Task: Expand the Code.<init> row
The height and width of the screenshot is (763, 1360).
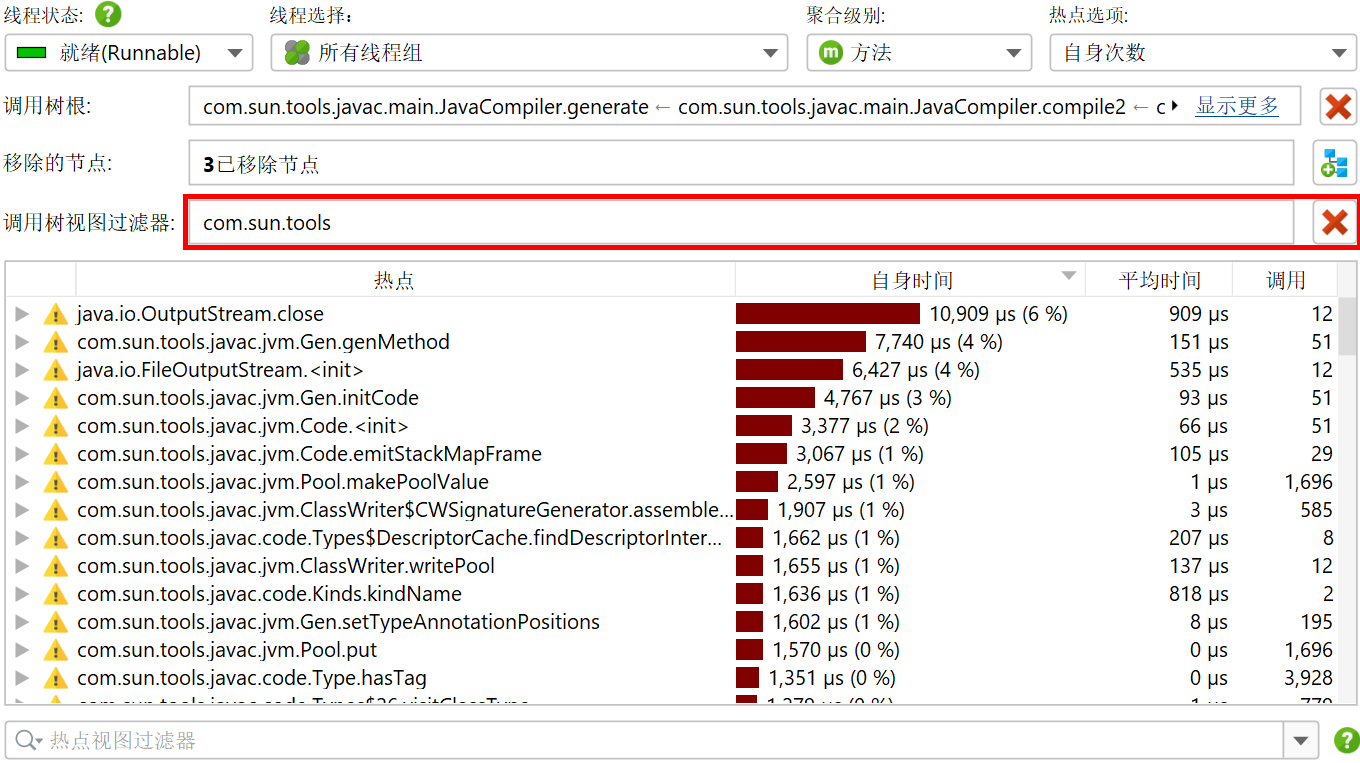Action: [x=22, y=426]
